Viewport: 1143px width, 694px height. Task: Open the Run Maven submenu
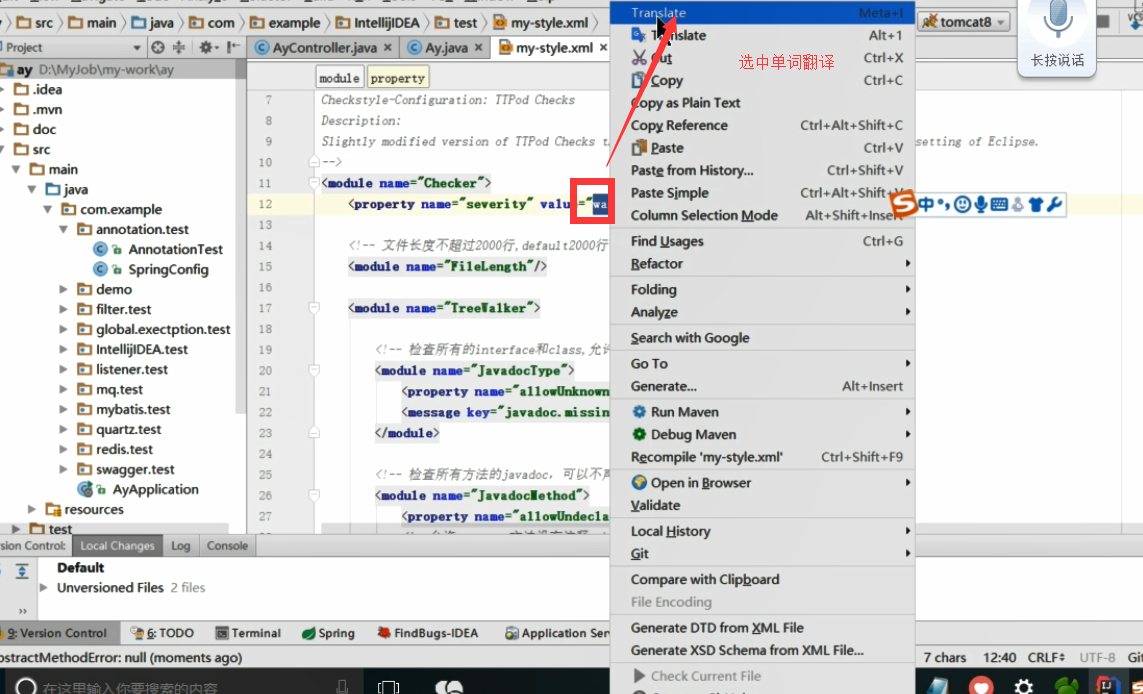click(762, 412)
